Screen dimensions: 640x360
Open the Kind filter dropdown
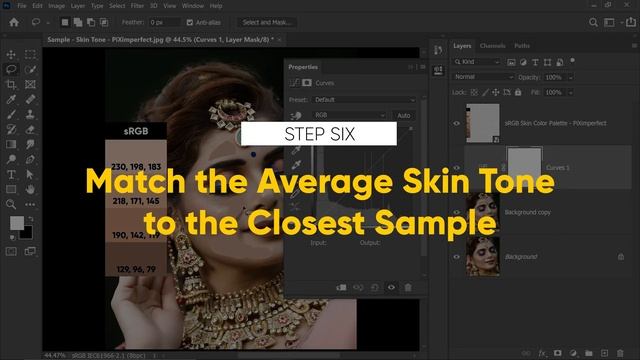tap(477, 62)
